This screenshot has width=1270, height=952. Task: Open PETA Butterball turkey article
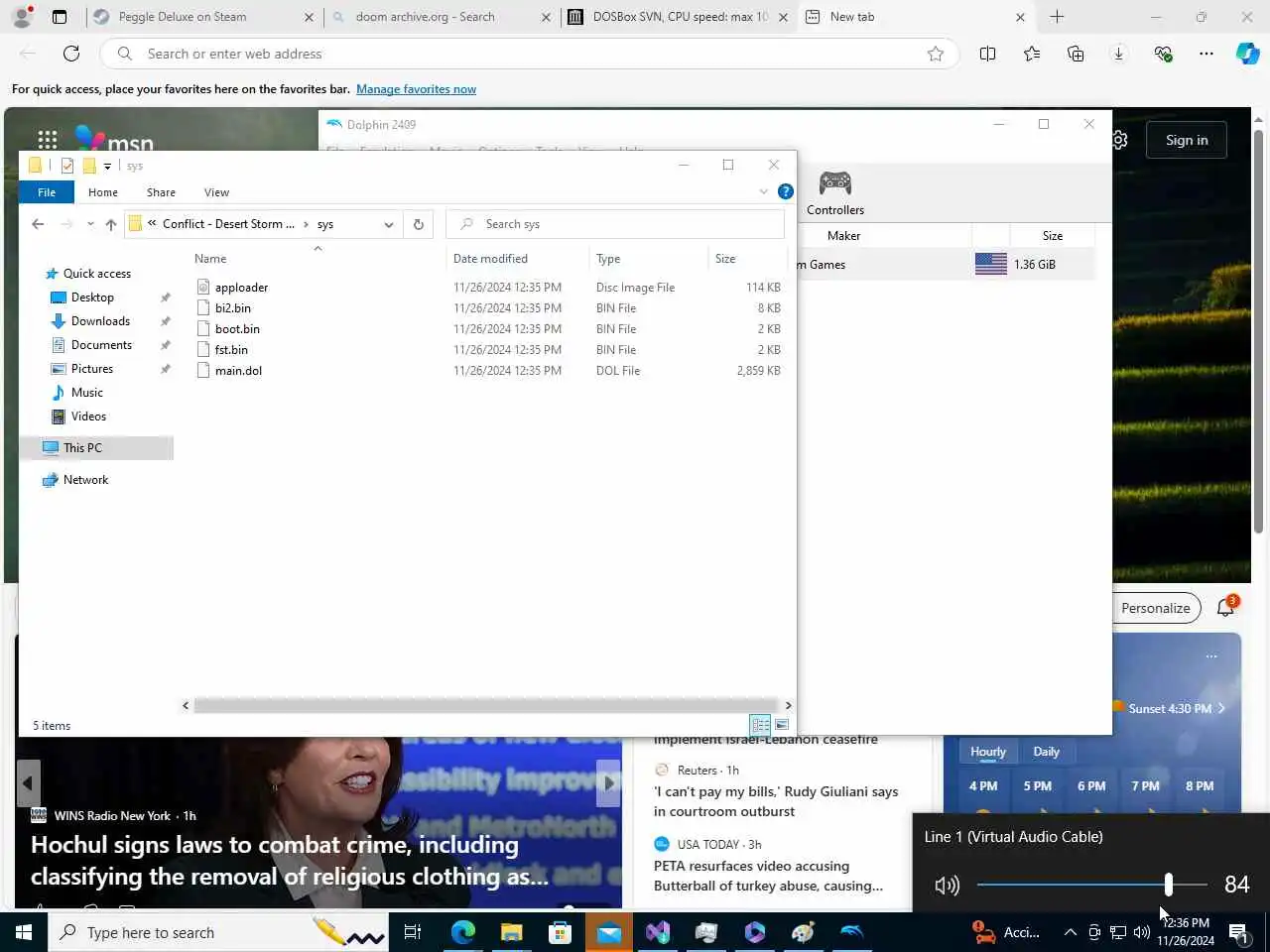768,876
